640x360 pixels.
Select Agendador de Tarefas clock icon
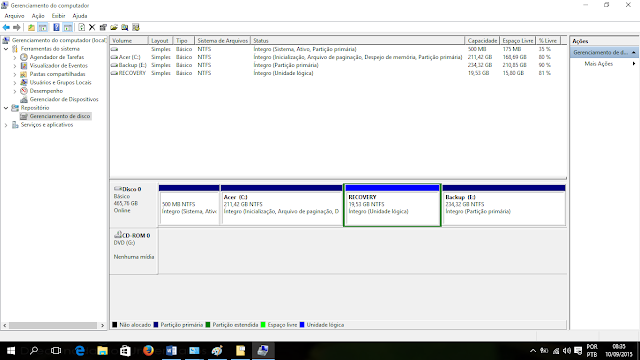(x=24, y=57)
